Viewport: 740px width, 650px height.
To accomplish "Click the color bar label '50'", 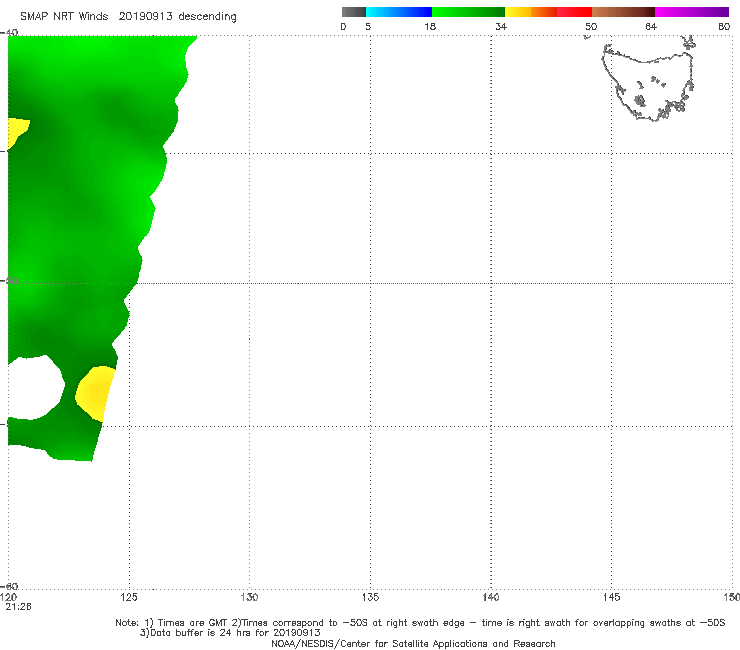I will click(x=591, y=26).
